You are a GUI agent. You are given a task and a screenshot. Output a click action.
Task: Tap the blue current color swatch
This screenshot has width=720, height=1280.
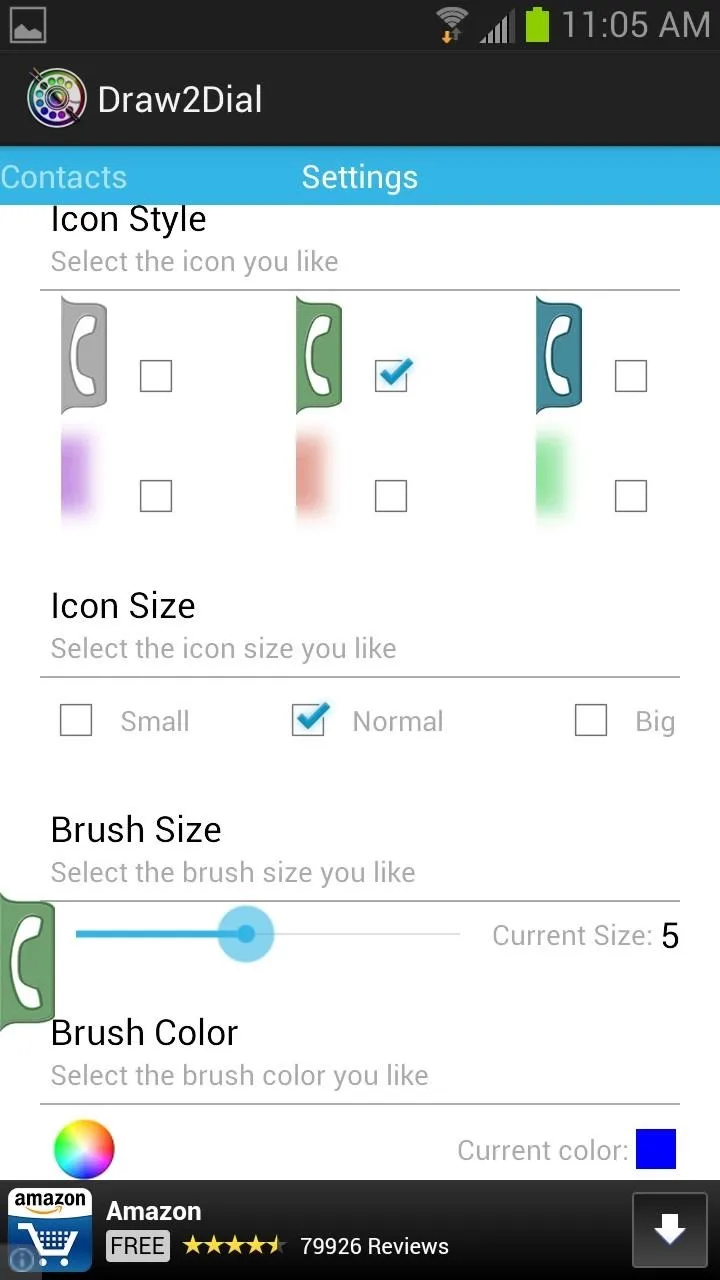656,1149
